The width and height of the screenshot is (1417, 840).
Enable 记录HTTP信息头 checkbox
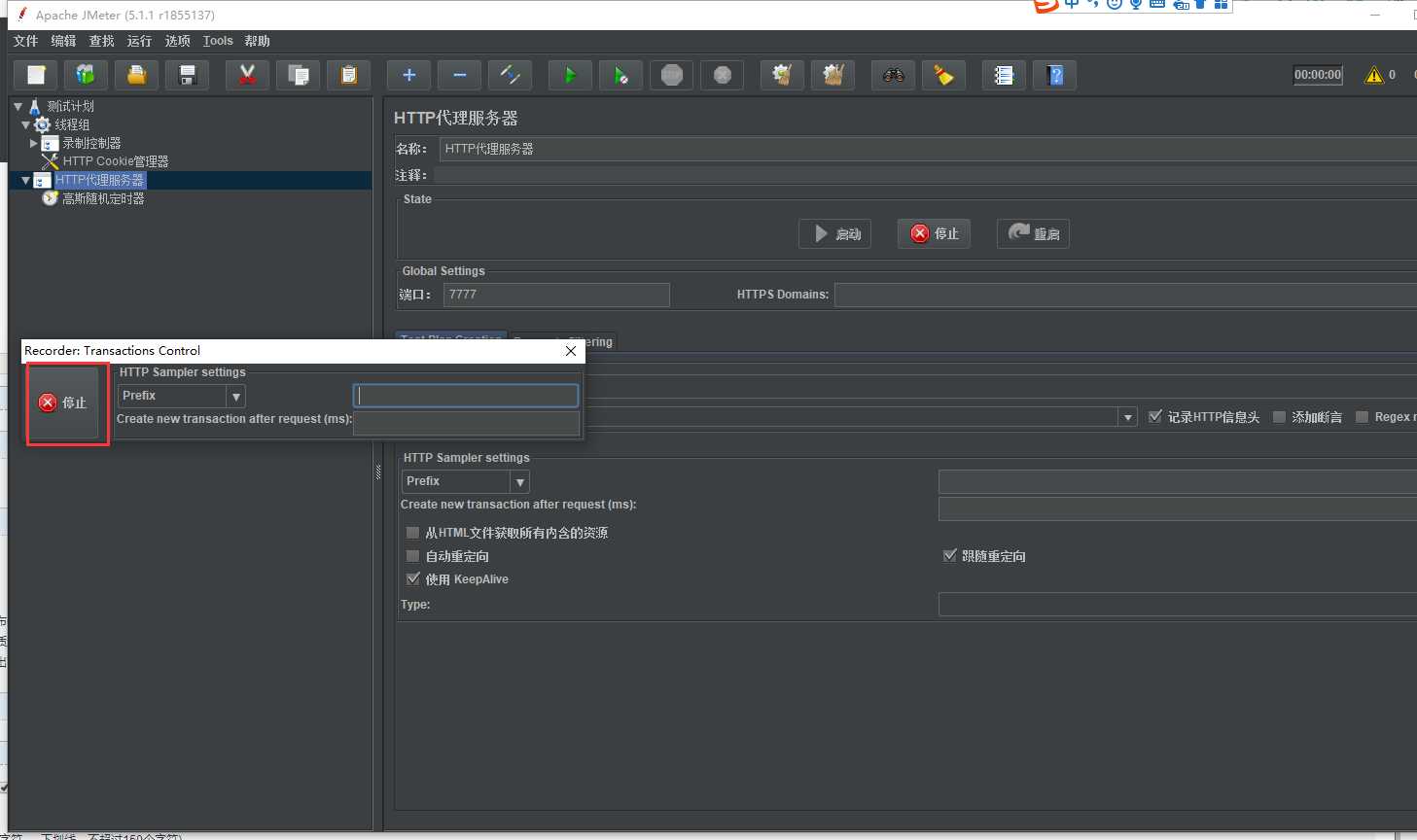(x=1155, y=416)
